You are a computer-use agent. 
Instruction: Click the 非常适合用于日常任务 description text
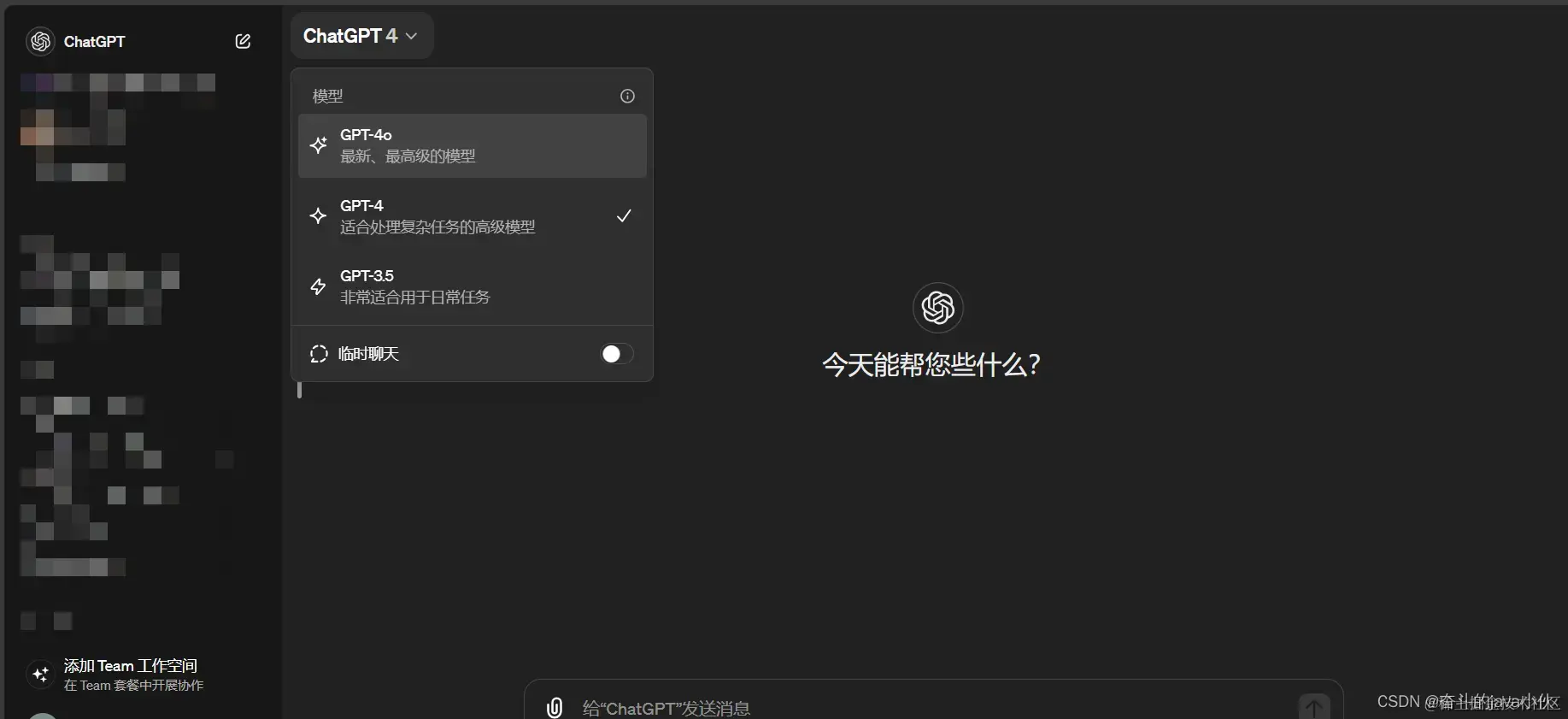(415, 297)
